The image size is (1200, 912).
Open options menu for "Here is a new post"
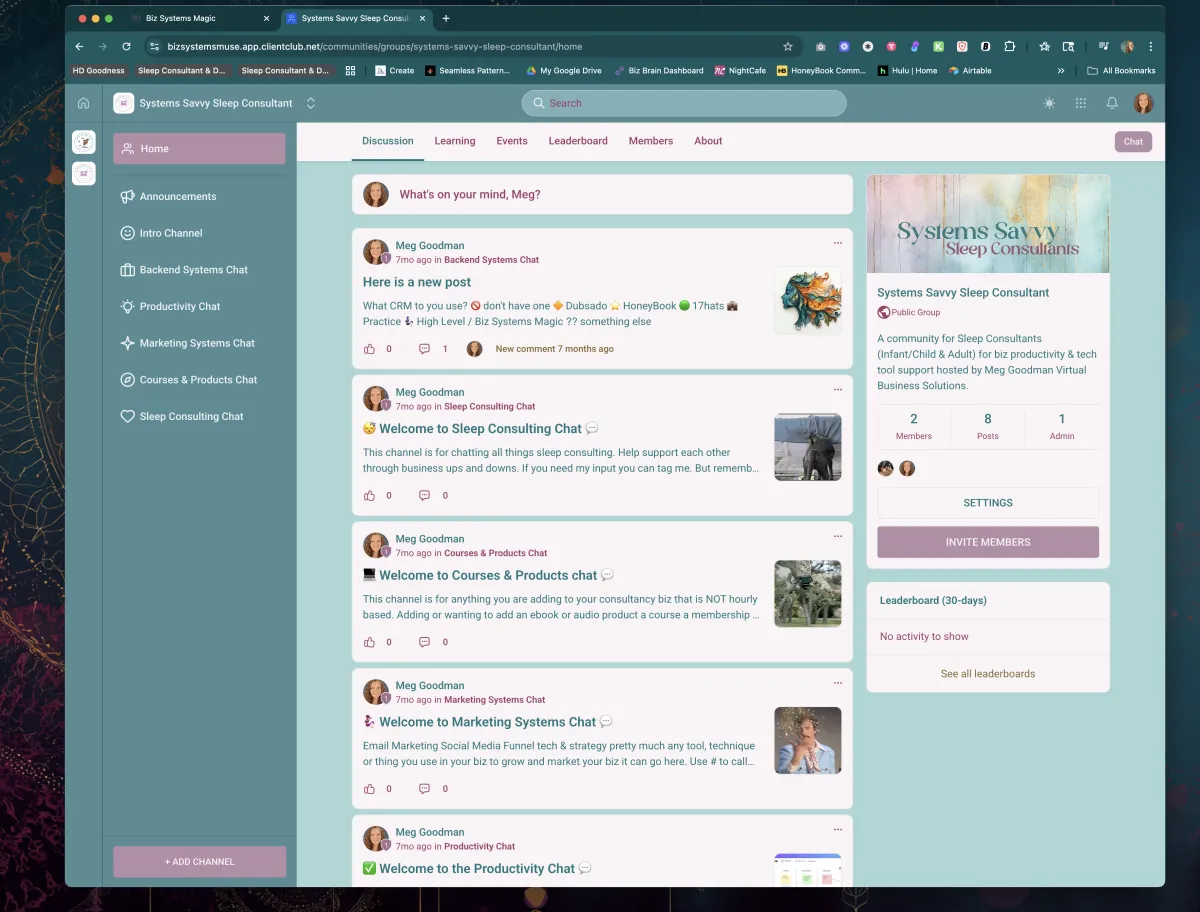[838, 243]
